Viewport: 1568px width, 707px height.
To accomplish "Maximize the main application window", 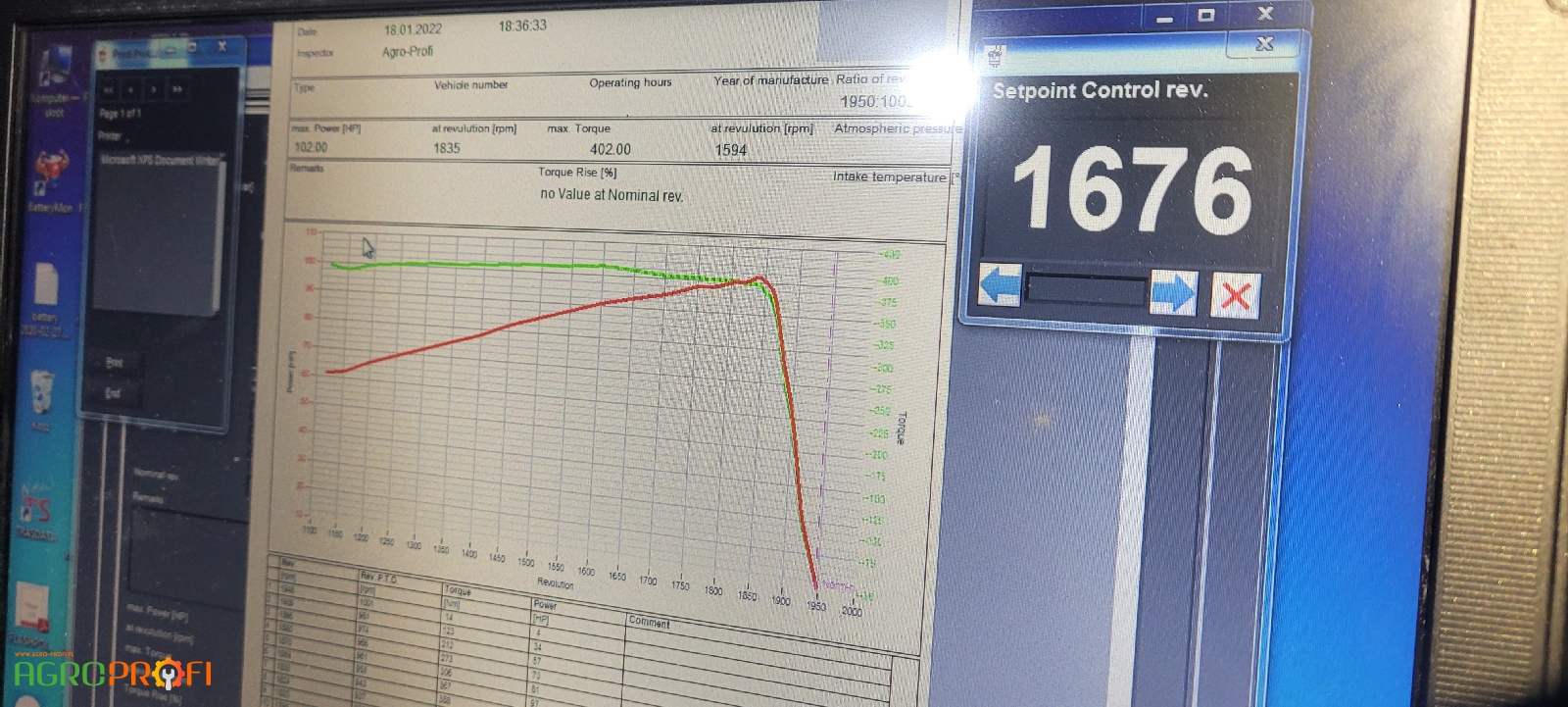I will point(1206,15).
